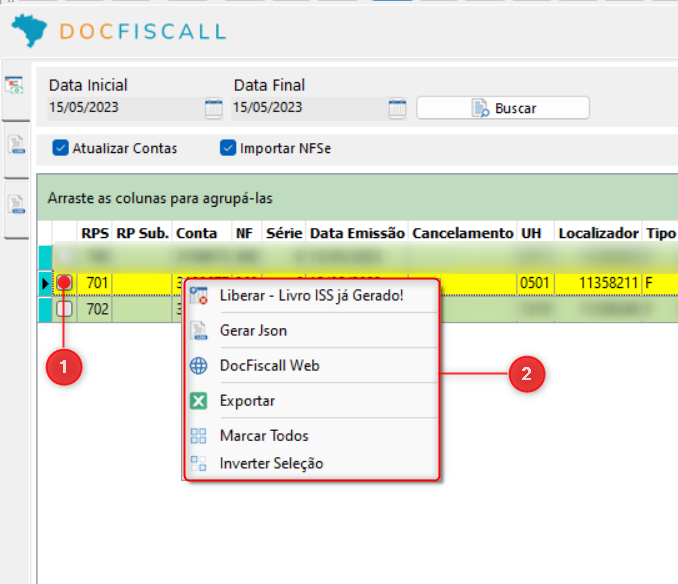Open the Data Final calendar picker
678x584 pixels.
[x=397, y=108]
